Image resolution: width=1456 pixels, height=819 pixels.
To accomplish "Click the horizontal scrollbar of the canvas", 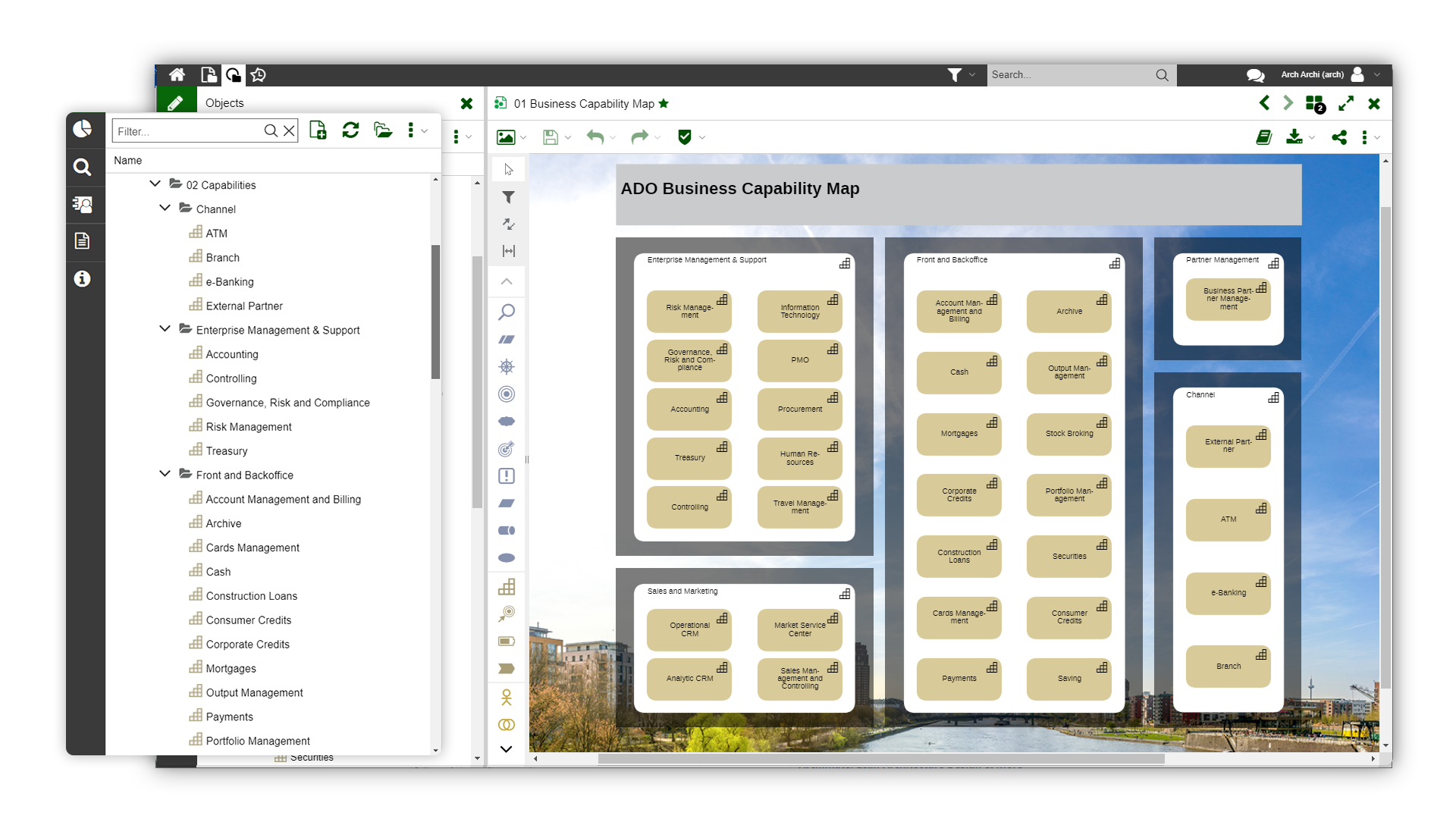I will pyautogui.click(x=880, y=758).
